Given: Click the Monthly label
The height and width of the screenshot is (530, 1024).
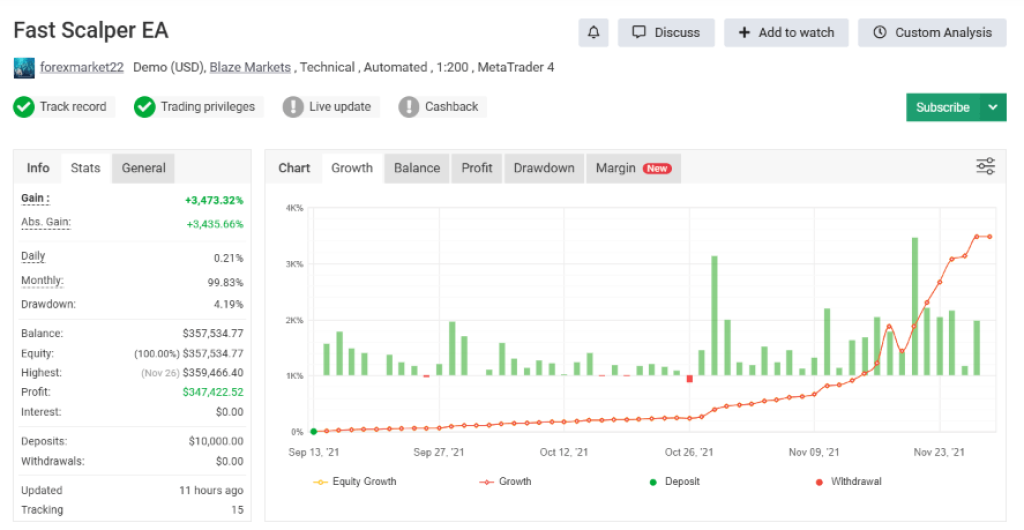Looking at the screenshot, I should (42, 281).
